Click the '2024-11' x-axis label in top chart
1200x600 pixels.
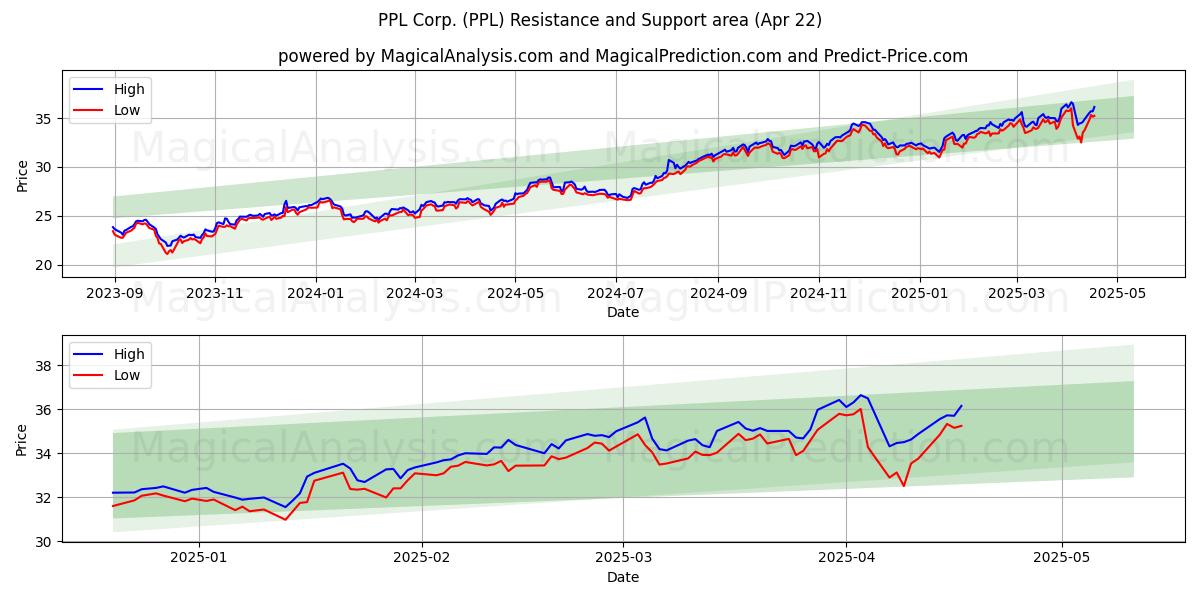pos(818,293)
